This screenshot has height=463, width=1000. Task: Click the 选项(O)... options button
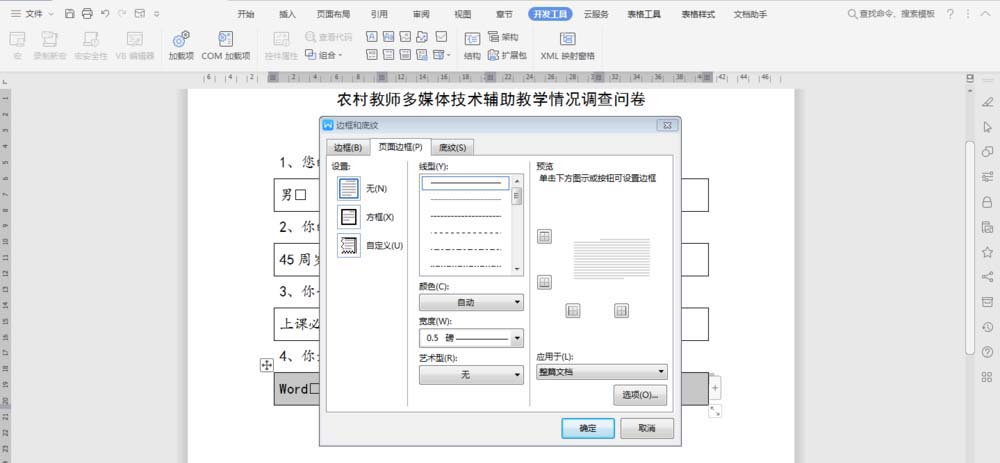pyautogui.click(x=640, y=395)
